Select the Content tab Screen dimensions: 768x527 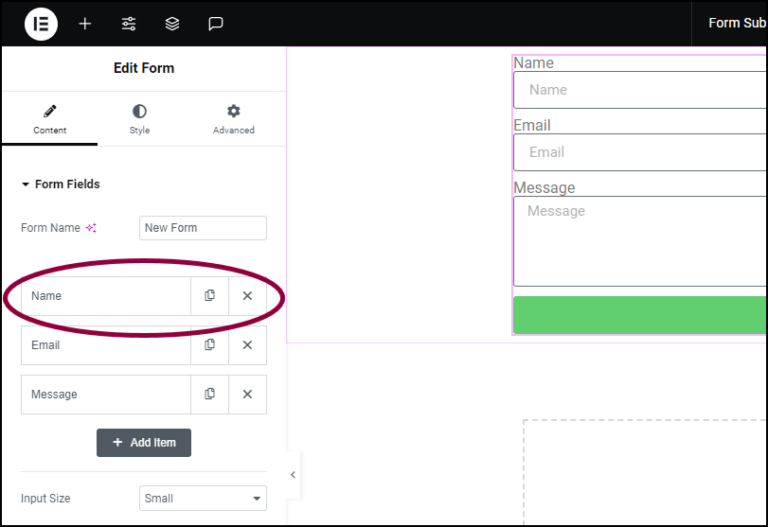point(50,119)
